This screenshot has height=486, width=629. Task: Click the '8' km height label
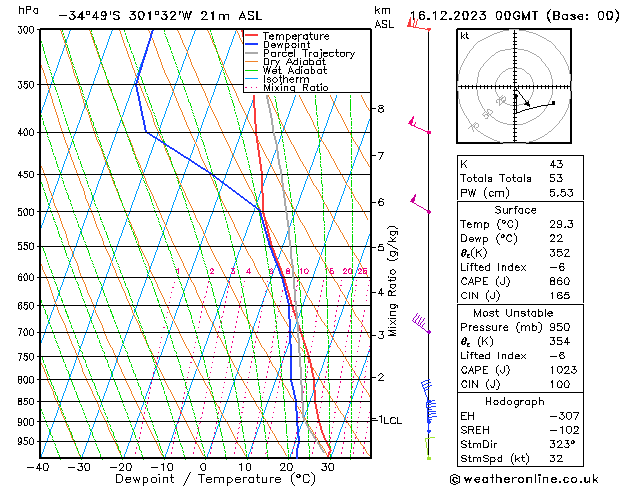coord(380,109)
